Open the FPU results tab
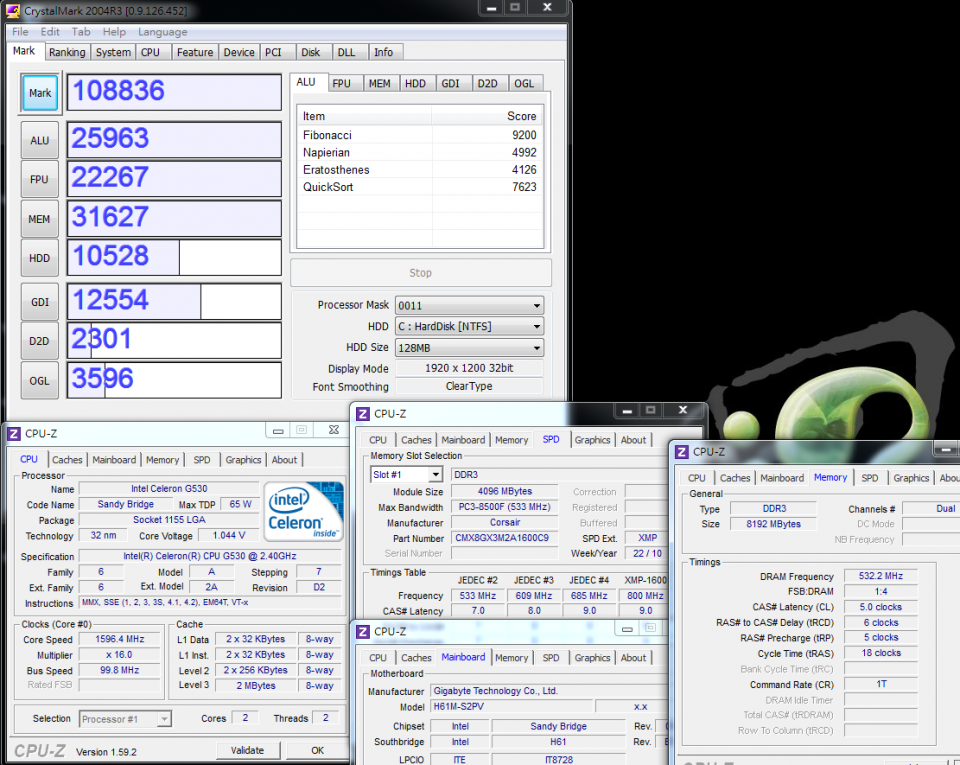 click(344, 83)
